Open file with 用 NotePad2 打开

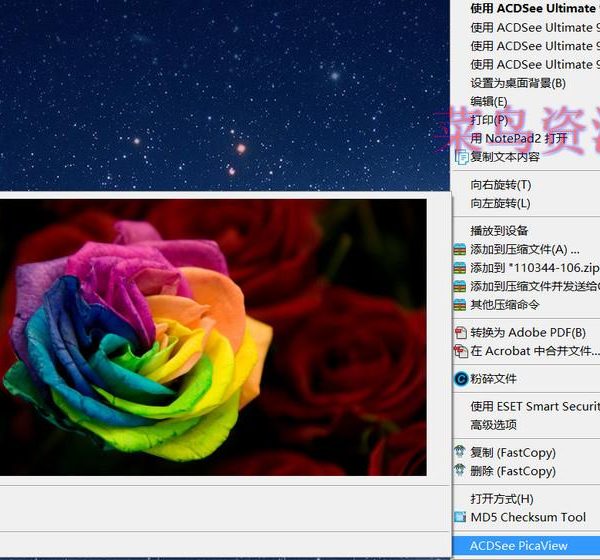[x=518, y=138]
